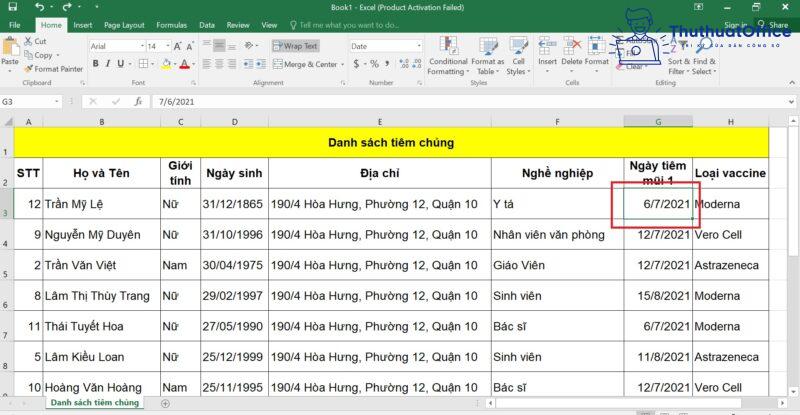The height and width of the screenshot is (415, 800).
Task: Select all cells with corner button
Action: point(7,121)
